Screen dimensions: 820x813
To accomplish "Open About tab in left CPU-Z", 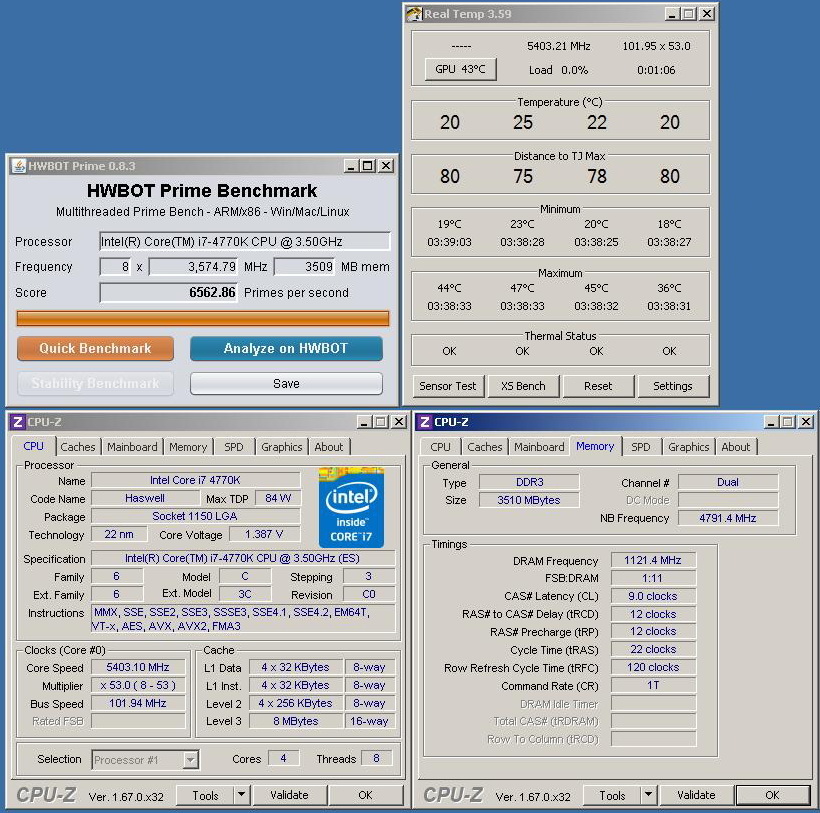I will [x=329, y=447].
